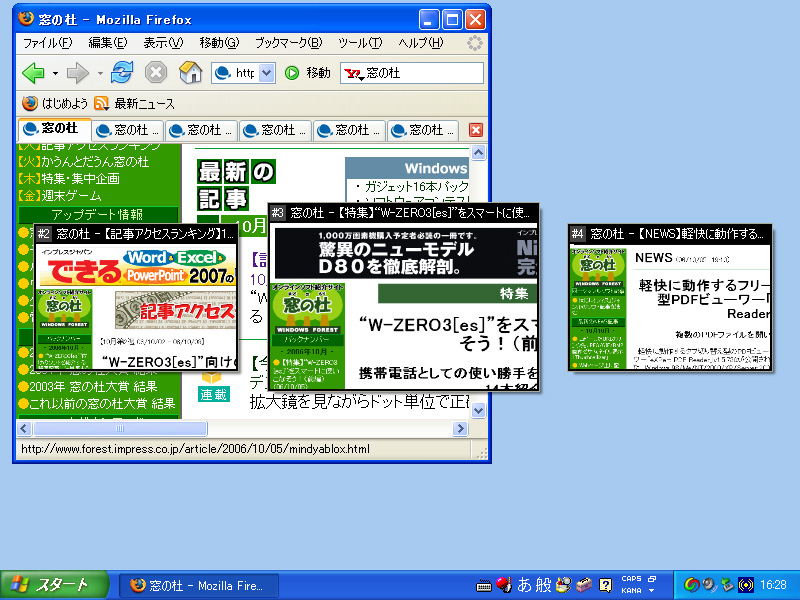
Task: Click the horizontal scrollbar right arrow
Action: click(x=460, y=428)
